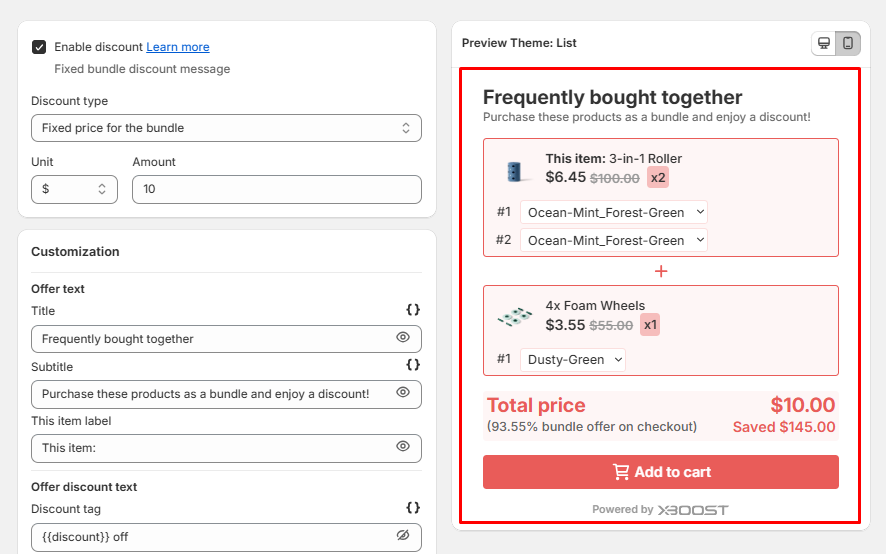886x554 pixels.
Task: Open the Dusty-Green variant dropdown
Action: (x=573, y=359)
